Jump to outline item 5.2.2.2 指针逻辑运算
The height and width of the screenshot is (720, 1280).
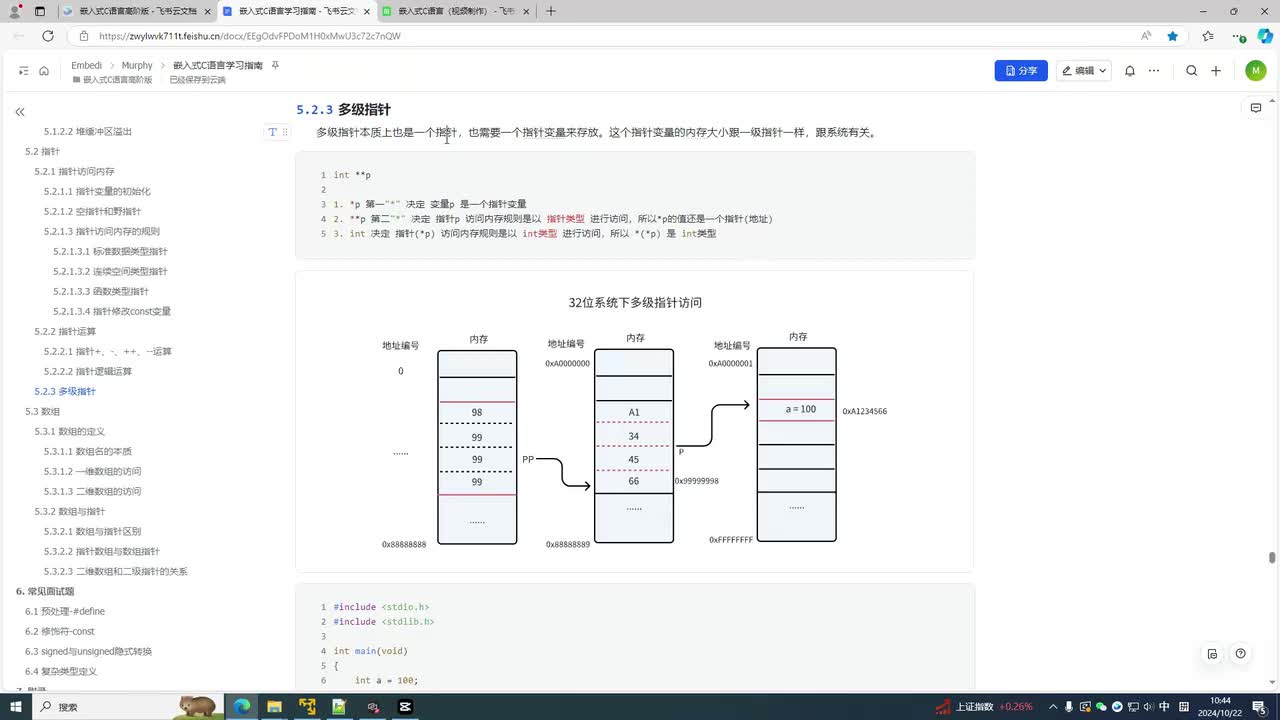(88, 371)
